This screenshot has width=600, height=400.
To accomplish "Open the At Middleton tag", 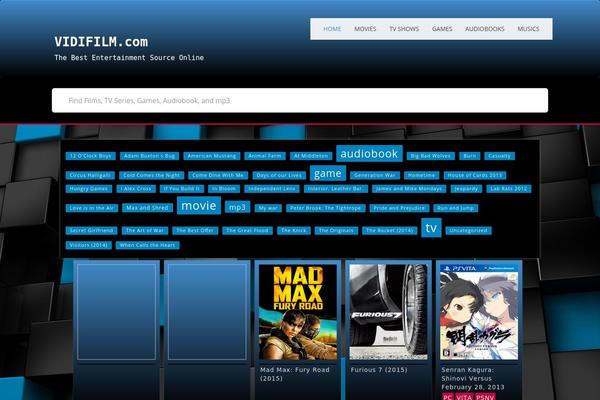I will click(x=311, y=156).
